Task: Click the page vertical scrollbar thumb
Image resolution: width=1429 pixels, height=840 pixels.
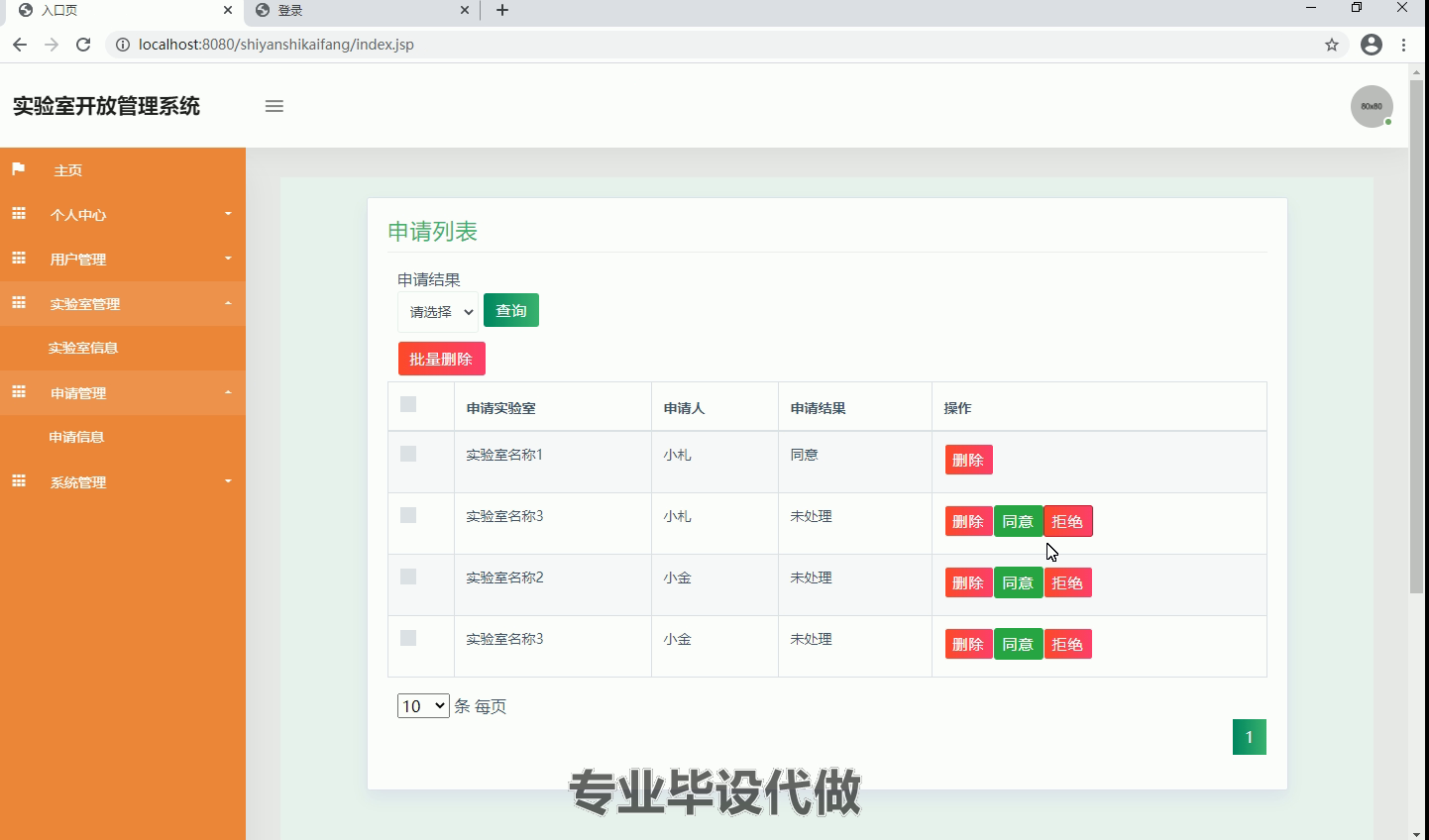Action: (x=1417, y=337)
